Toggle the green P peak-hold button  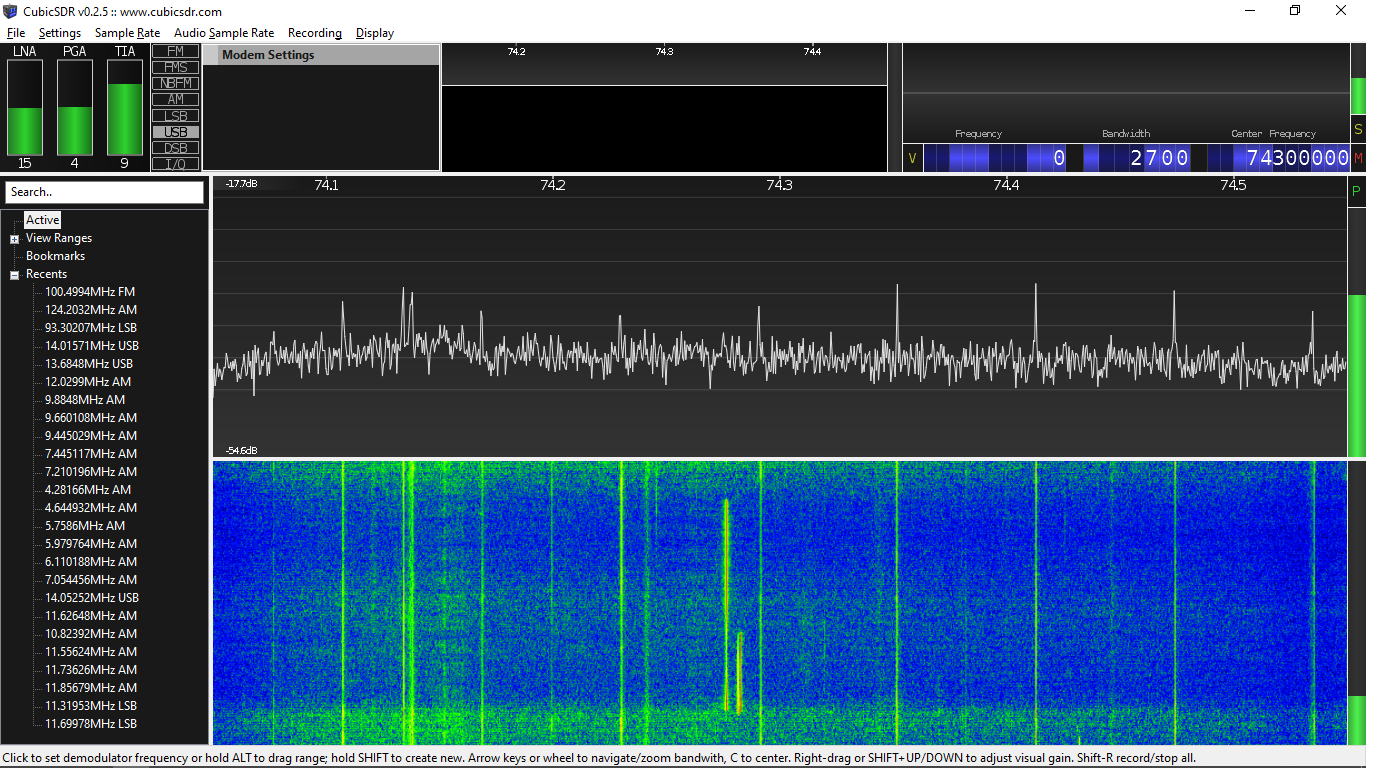(x=1357, y=192)
